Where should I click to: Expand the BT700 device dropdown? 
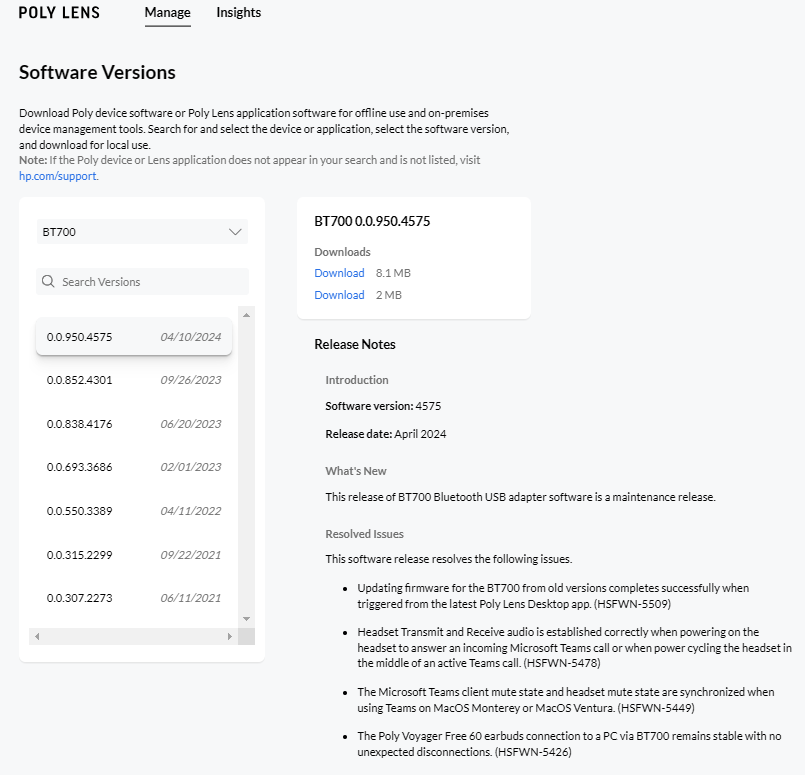[x=142, y=232]
